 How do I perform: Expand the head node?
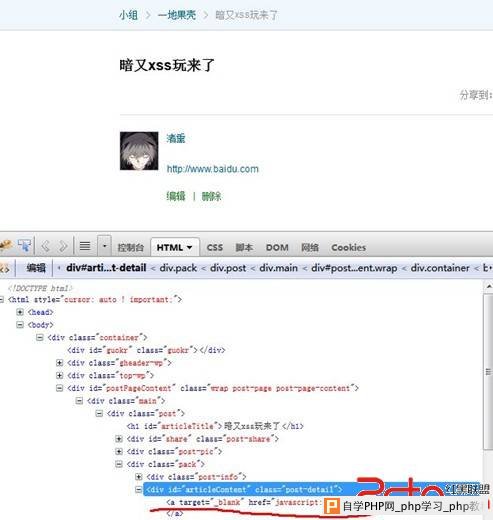[20, 312]
